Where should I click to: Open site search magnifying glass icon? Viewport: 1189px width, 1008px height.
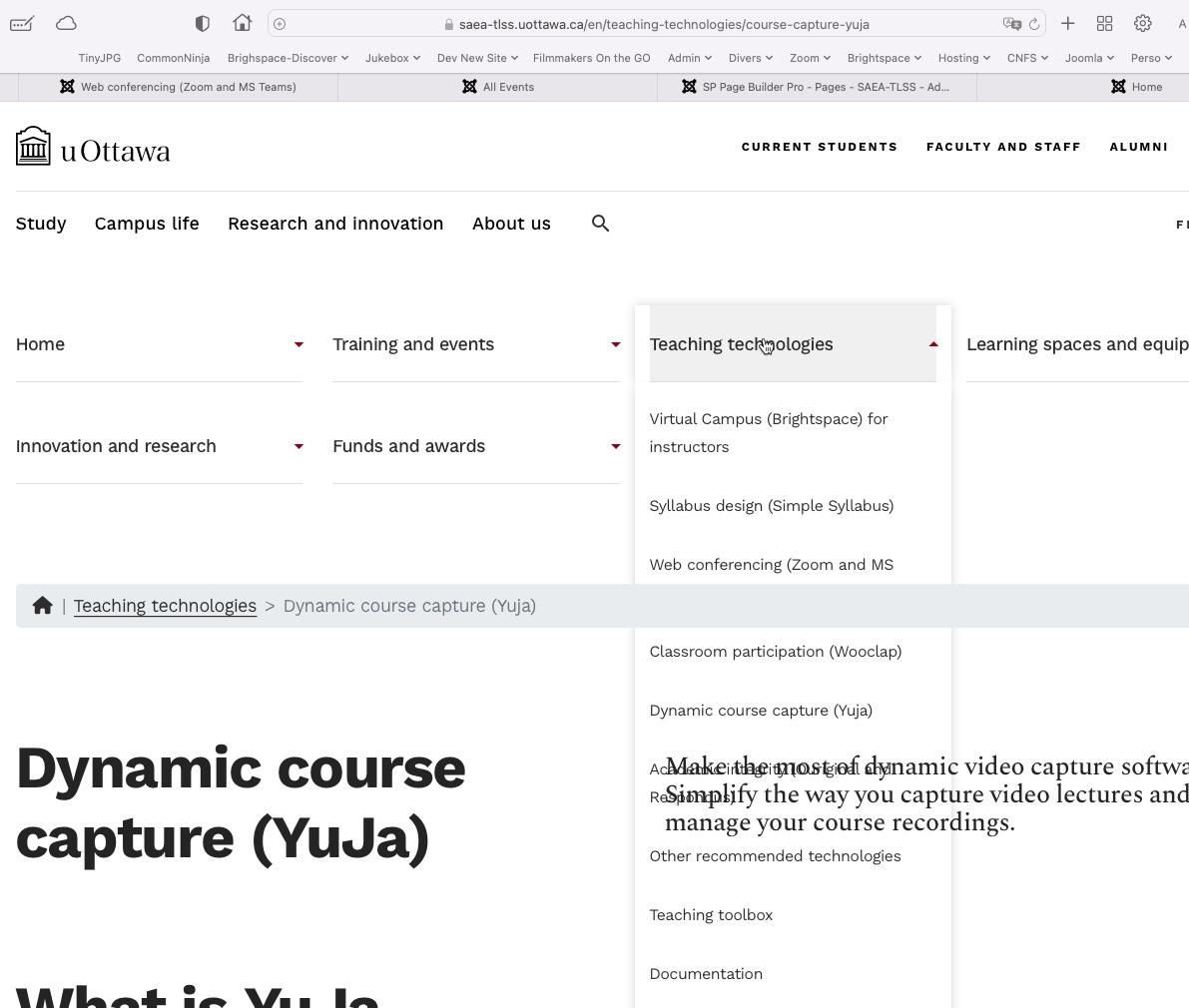tap(600, 224)
